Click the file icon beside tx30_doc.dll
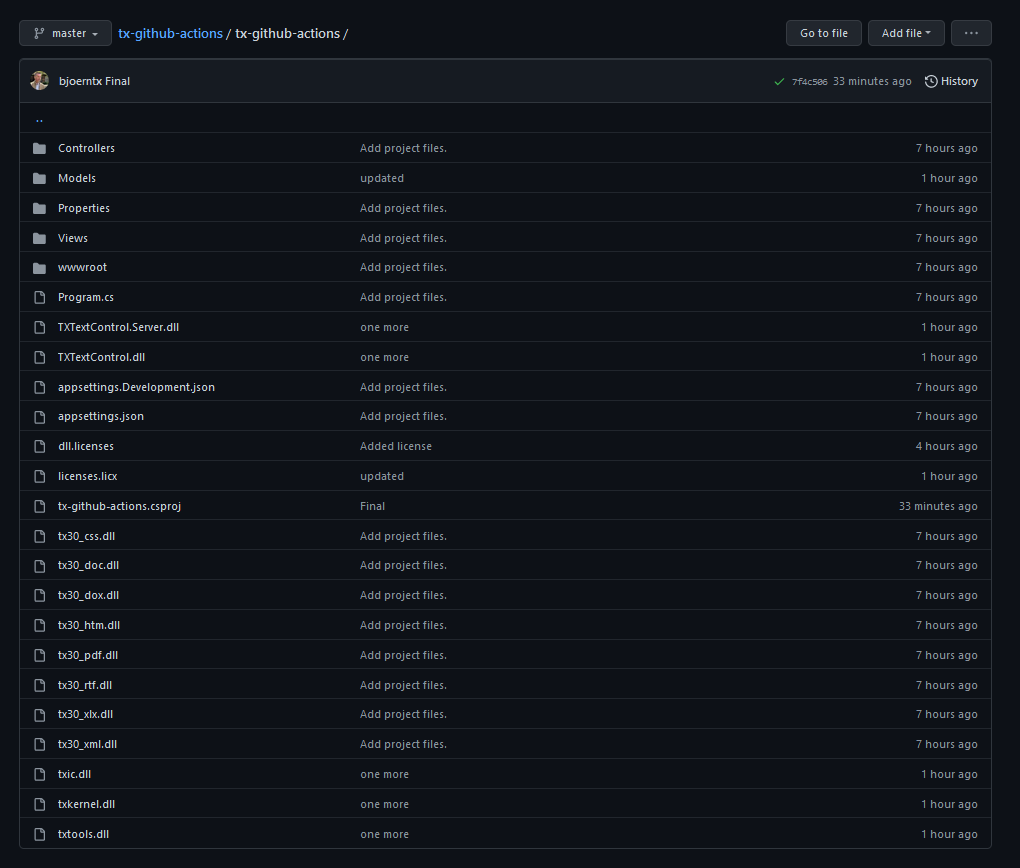1020x868 pixels. pyautogui.click(x=40, y=565)
